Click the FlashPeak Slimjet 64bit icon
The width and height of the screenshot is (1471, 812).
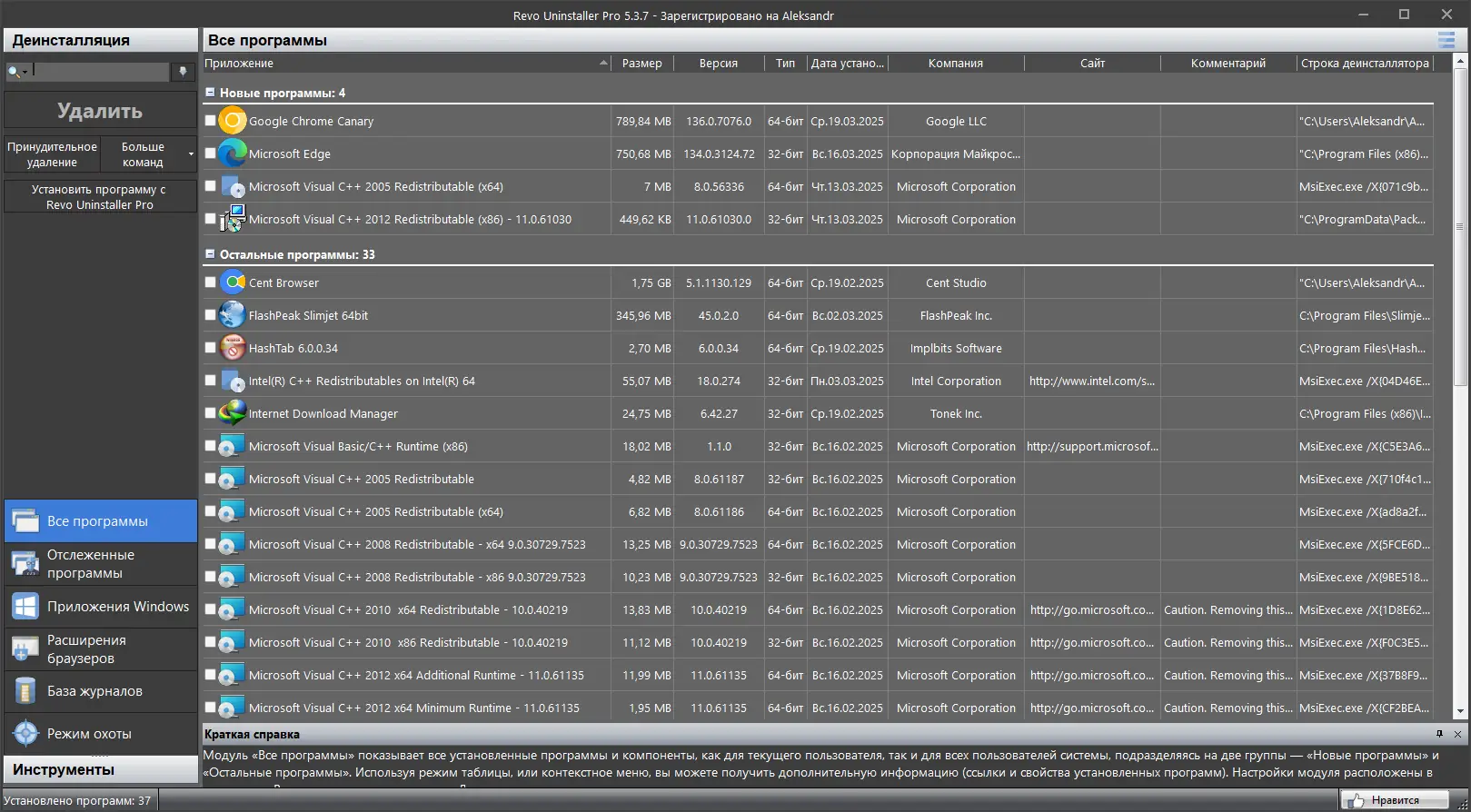coord(233,315)
